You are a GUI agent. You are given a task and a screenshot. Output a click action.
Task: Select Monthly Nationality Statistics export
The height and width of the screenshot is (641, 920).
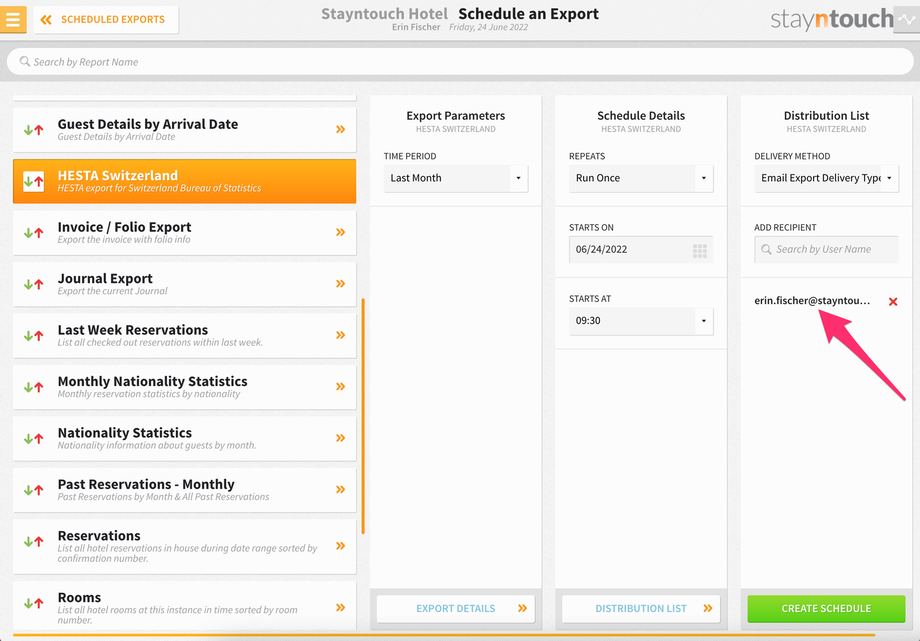click(x=184, y=387)
